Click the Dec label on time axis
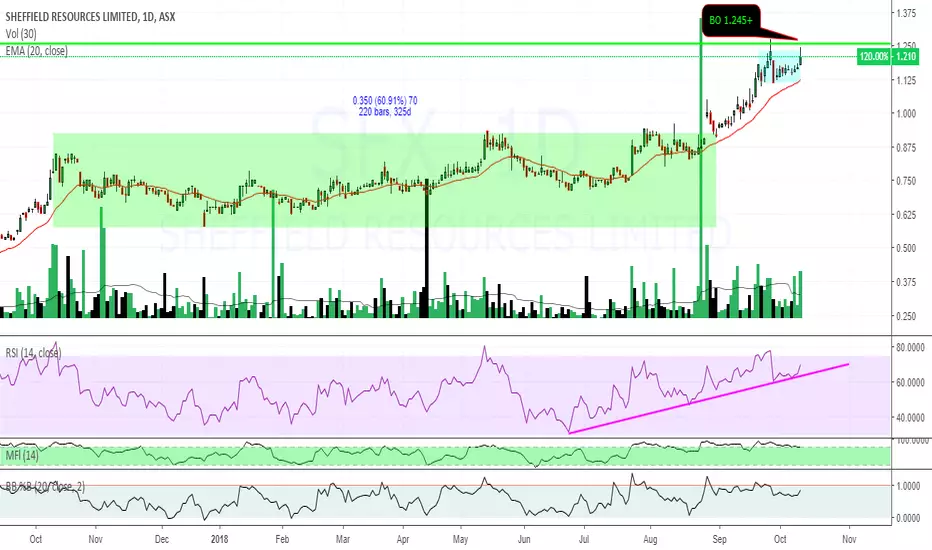This screenshot has height=550, width=932. coord(162,539)
